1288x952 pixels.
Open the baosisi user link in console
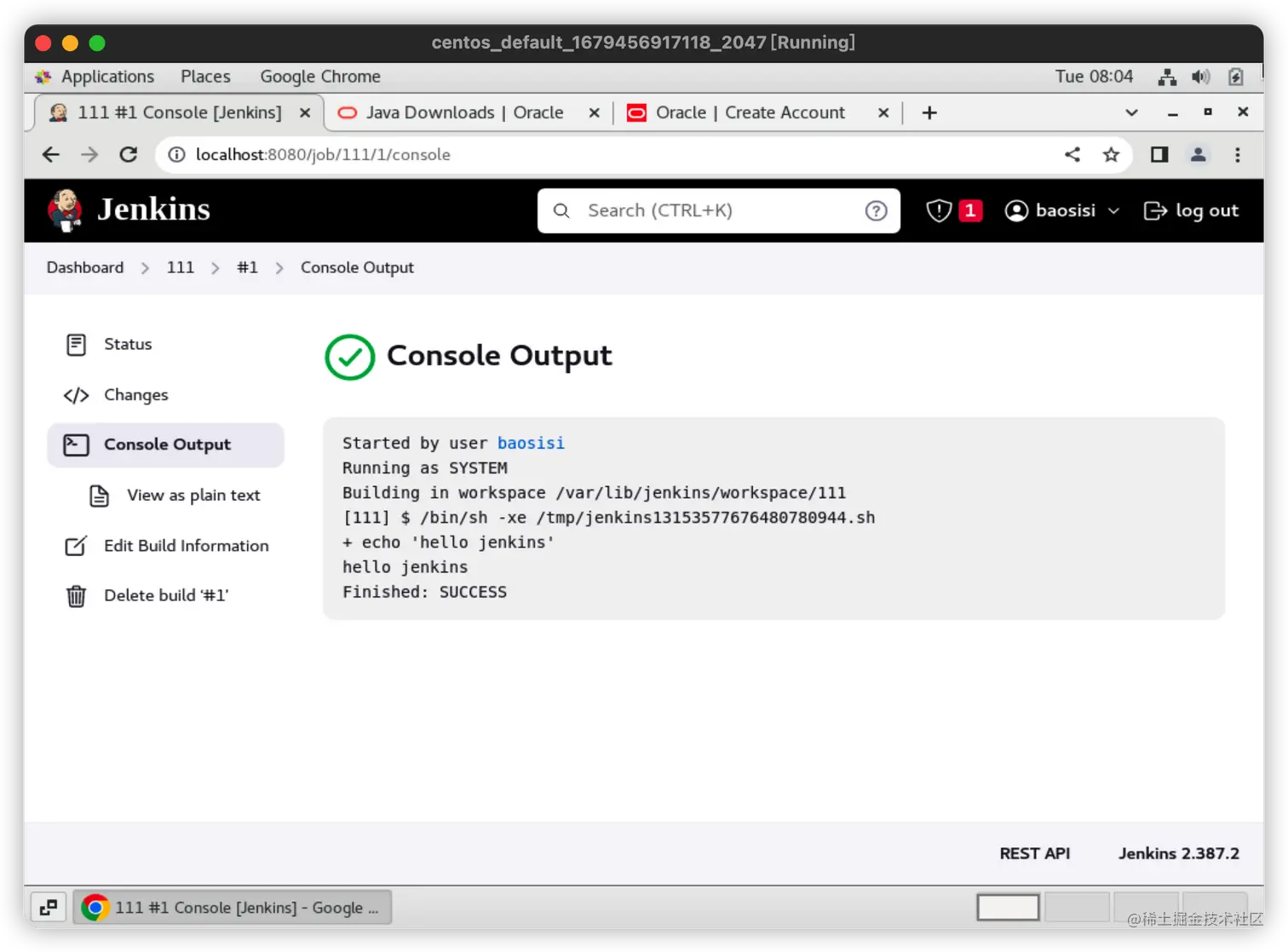531,443
